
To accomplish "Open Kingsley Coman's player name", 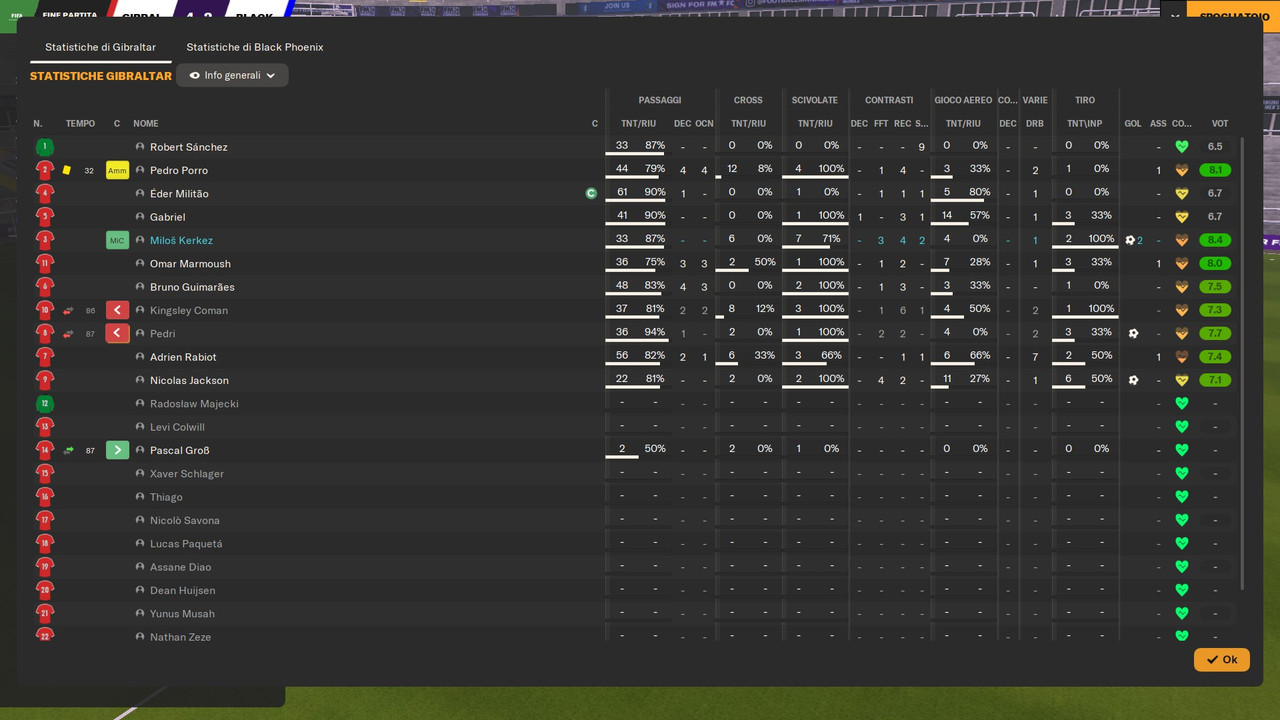I will [x=188, y=310].
